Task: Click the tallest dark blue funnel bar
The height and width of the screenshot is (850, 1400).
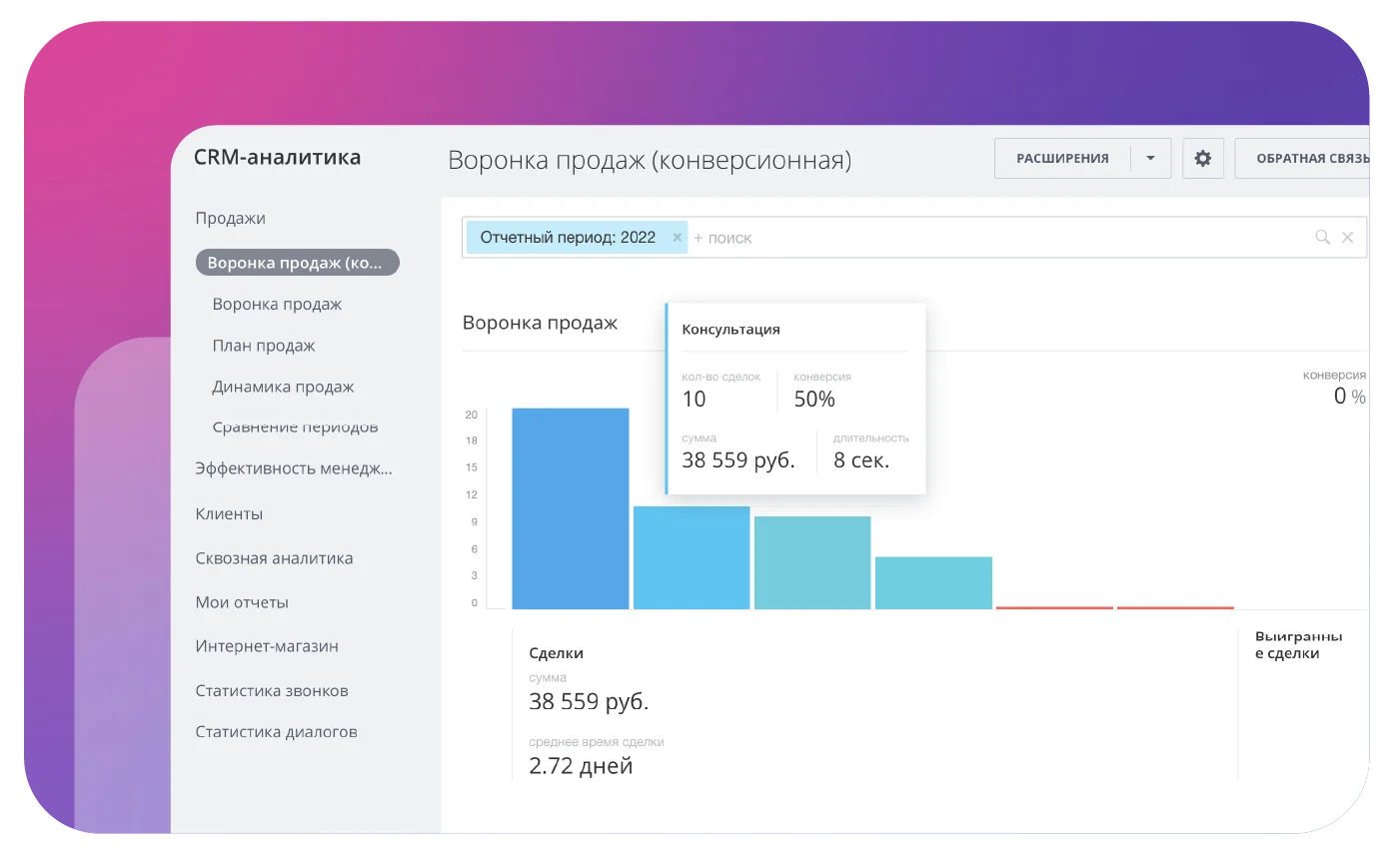Action: coord(571,508)
